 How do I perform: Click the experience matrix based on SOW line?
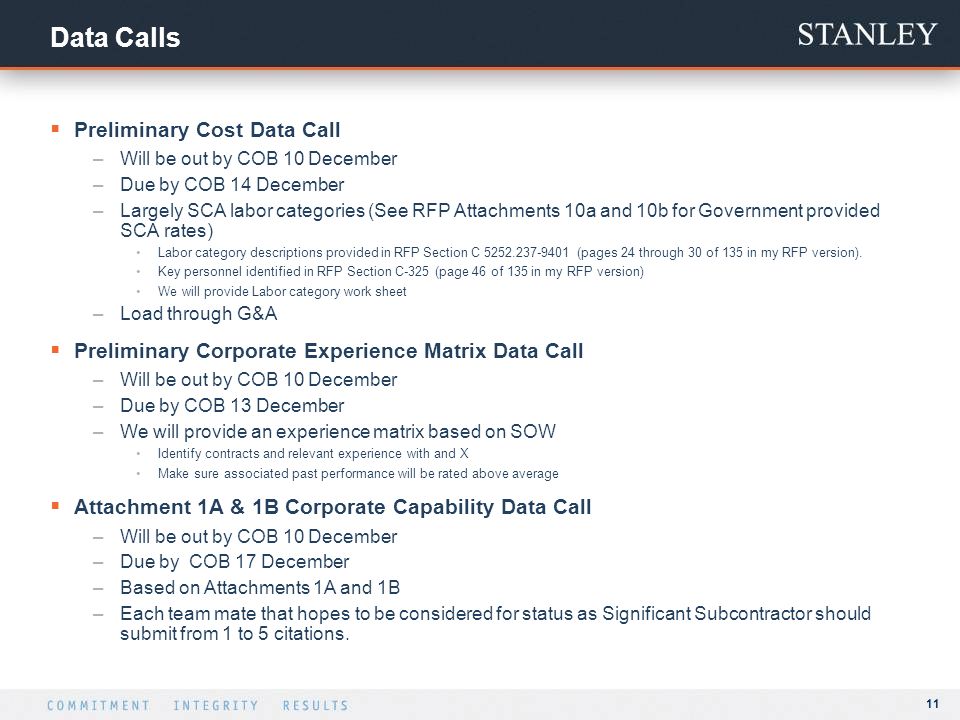338,431
